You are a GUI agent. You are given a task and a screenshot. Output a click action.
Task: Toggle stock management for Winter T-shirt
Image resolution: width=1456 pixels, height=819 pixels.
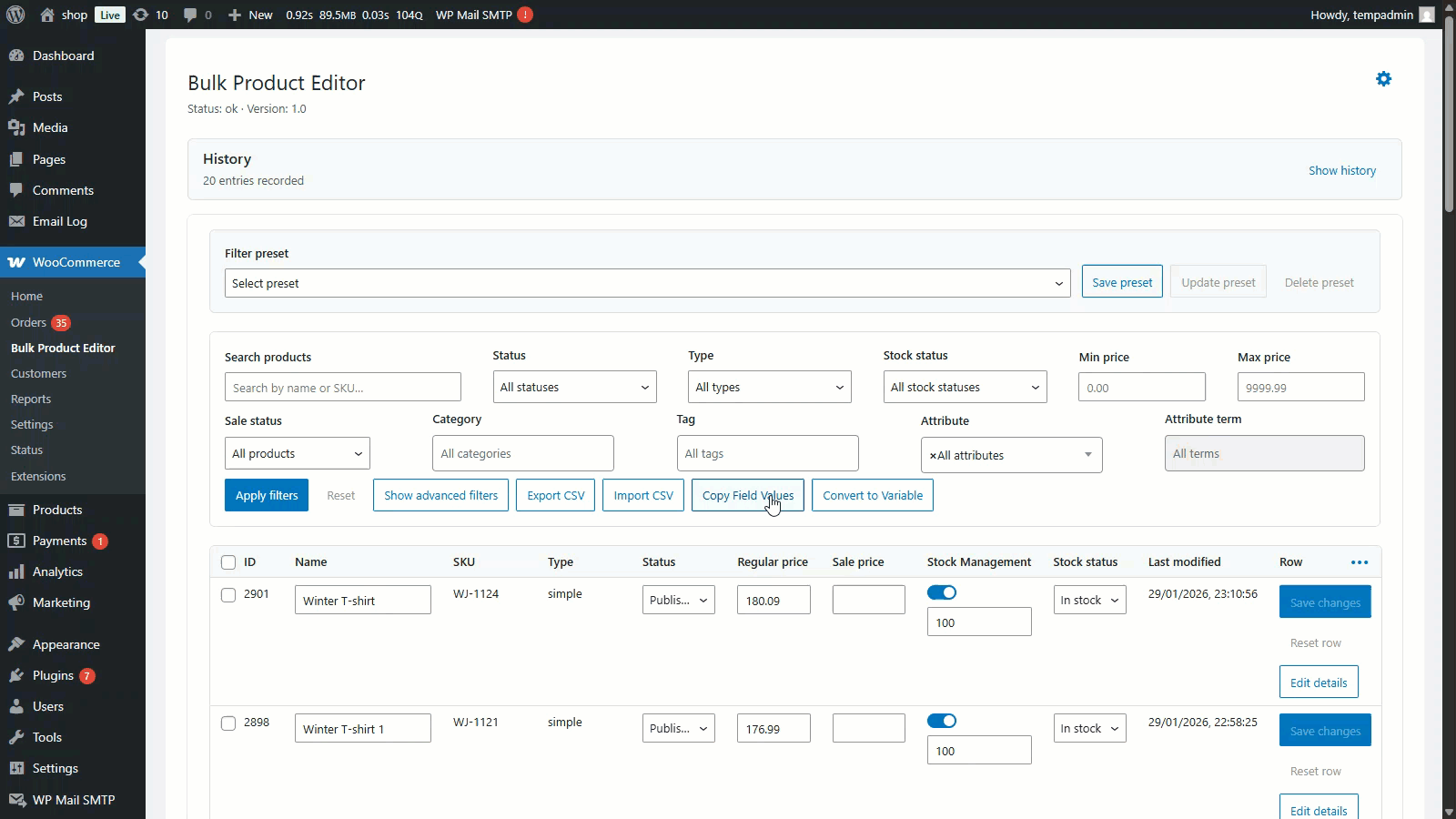coord(942,592)
